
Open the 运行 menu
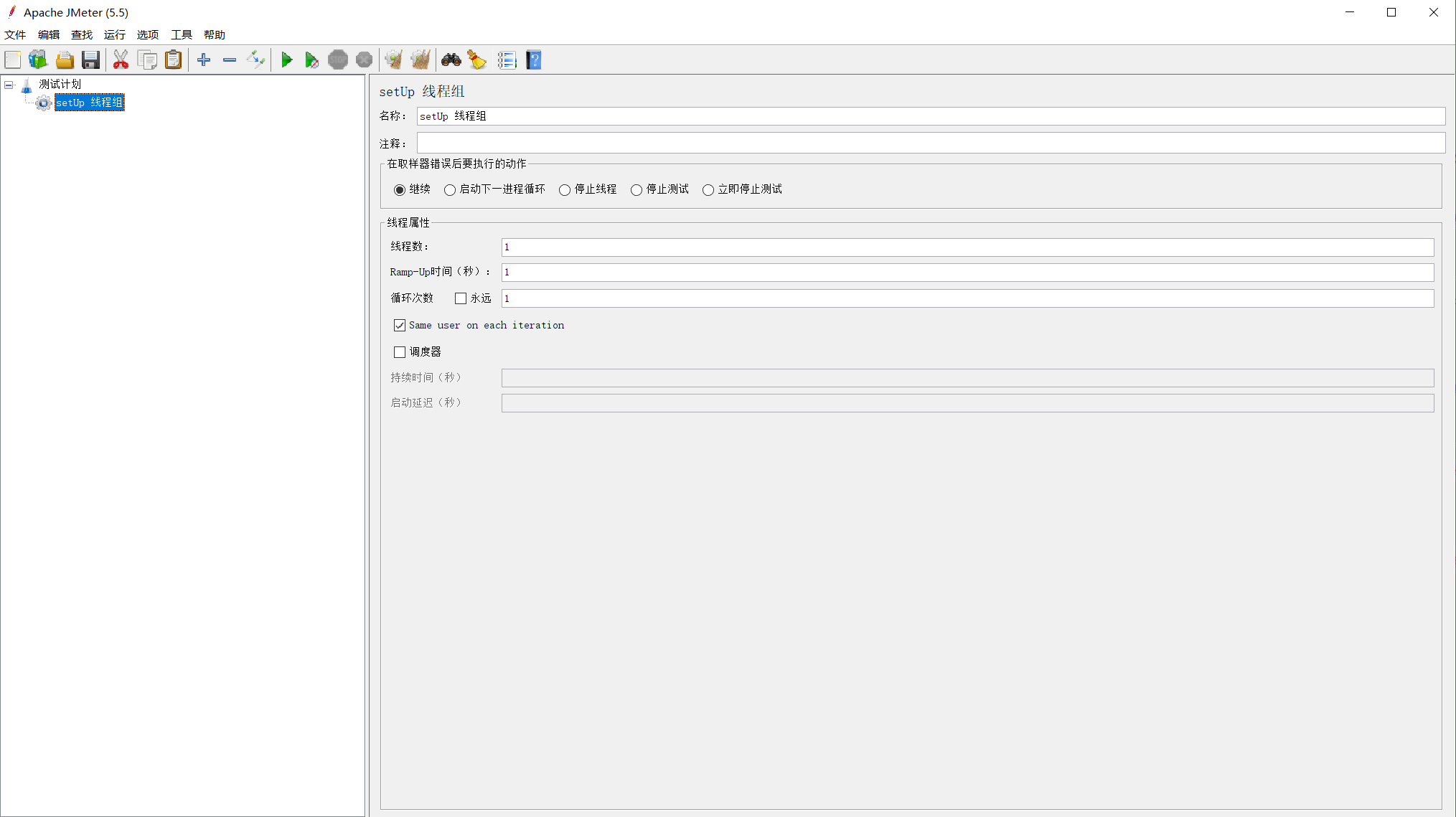[x=114, y=34]
